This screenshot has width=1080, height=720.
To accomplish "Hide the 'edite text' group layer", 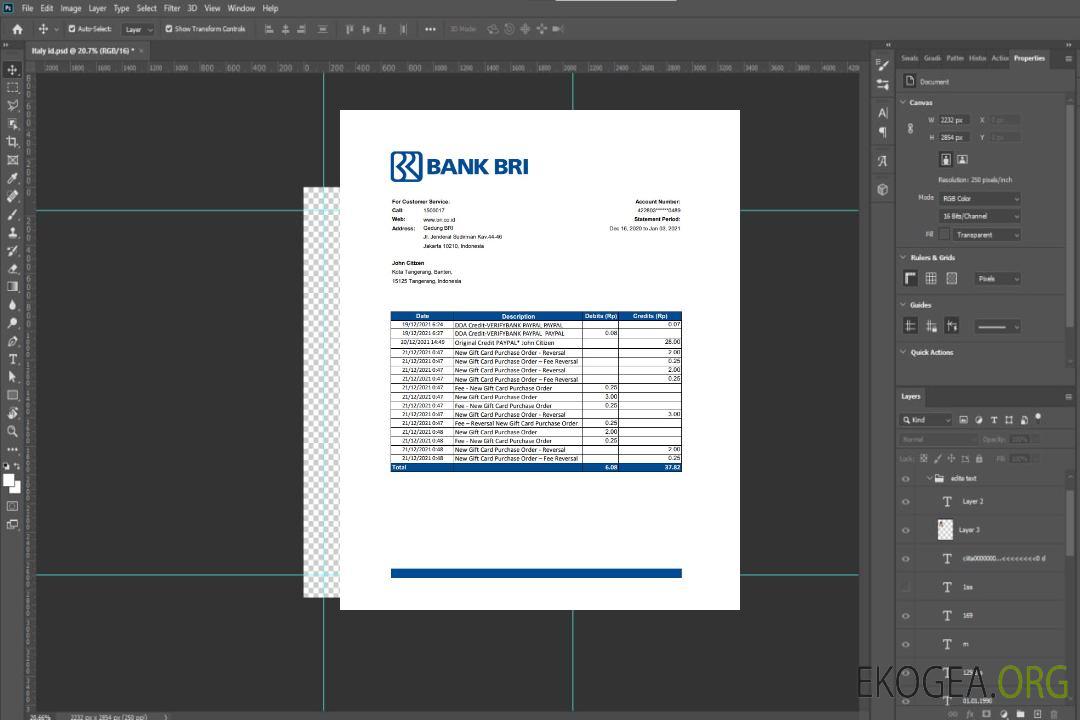I will tap(906, 479).
